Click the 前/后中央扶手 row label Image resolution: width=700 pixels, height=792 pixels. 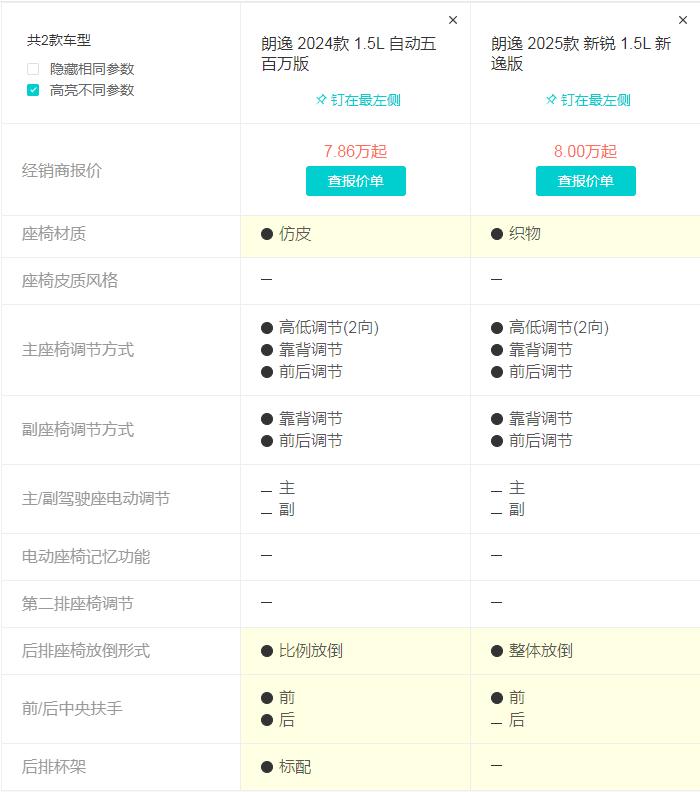pyautogui.click(x=72, y=708)
